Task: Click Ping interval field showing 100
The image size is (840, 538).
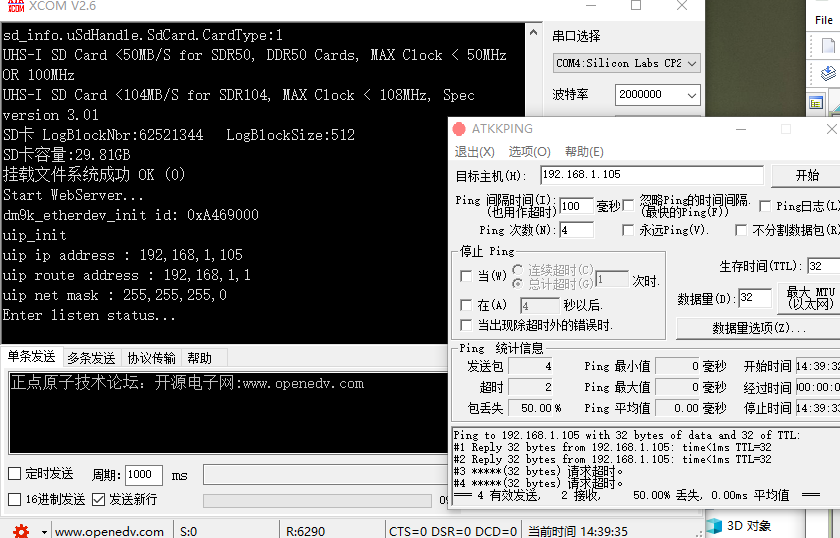Action: [576, 206]
